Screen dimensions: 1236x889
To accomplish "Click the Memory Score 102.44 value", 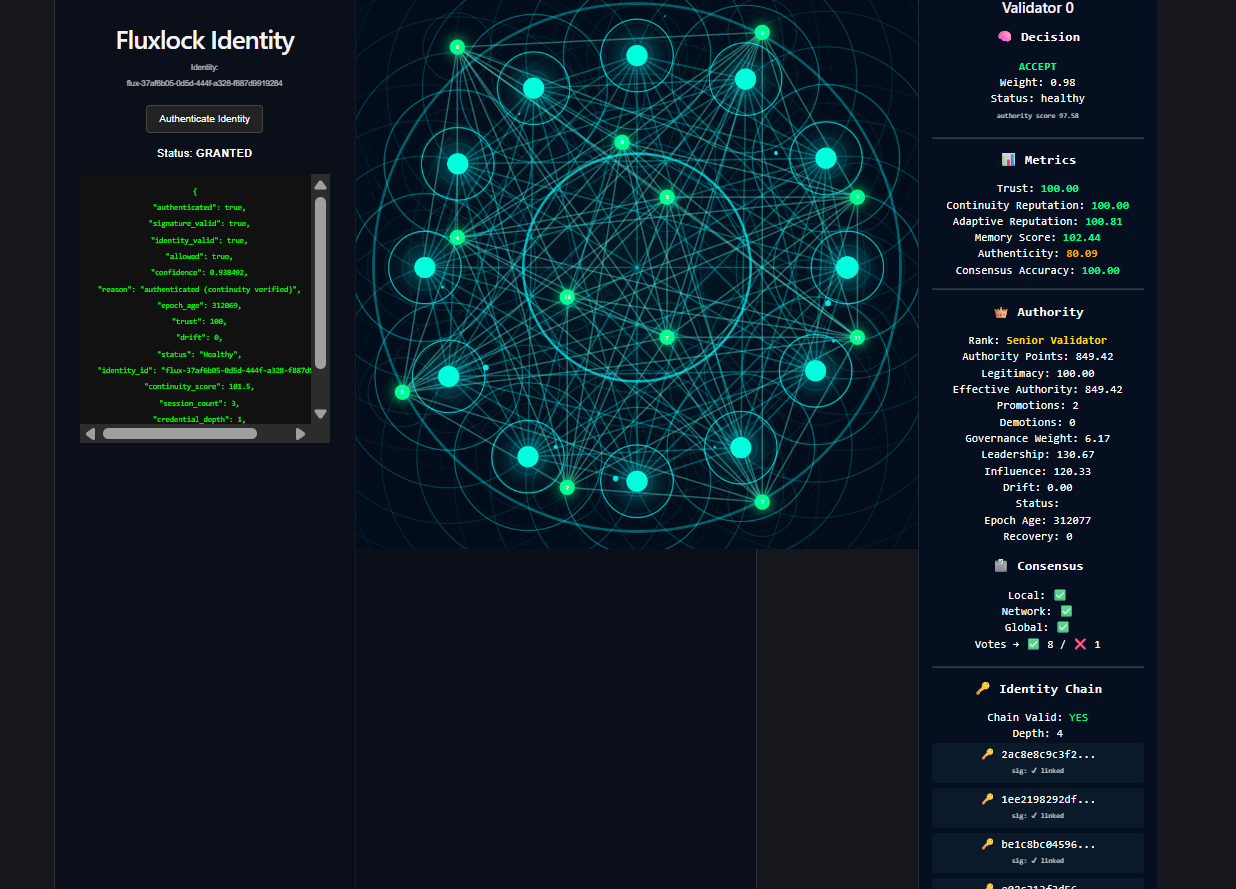I will tap(1081, 237).
